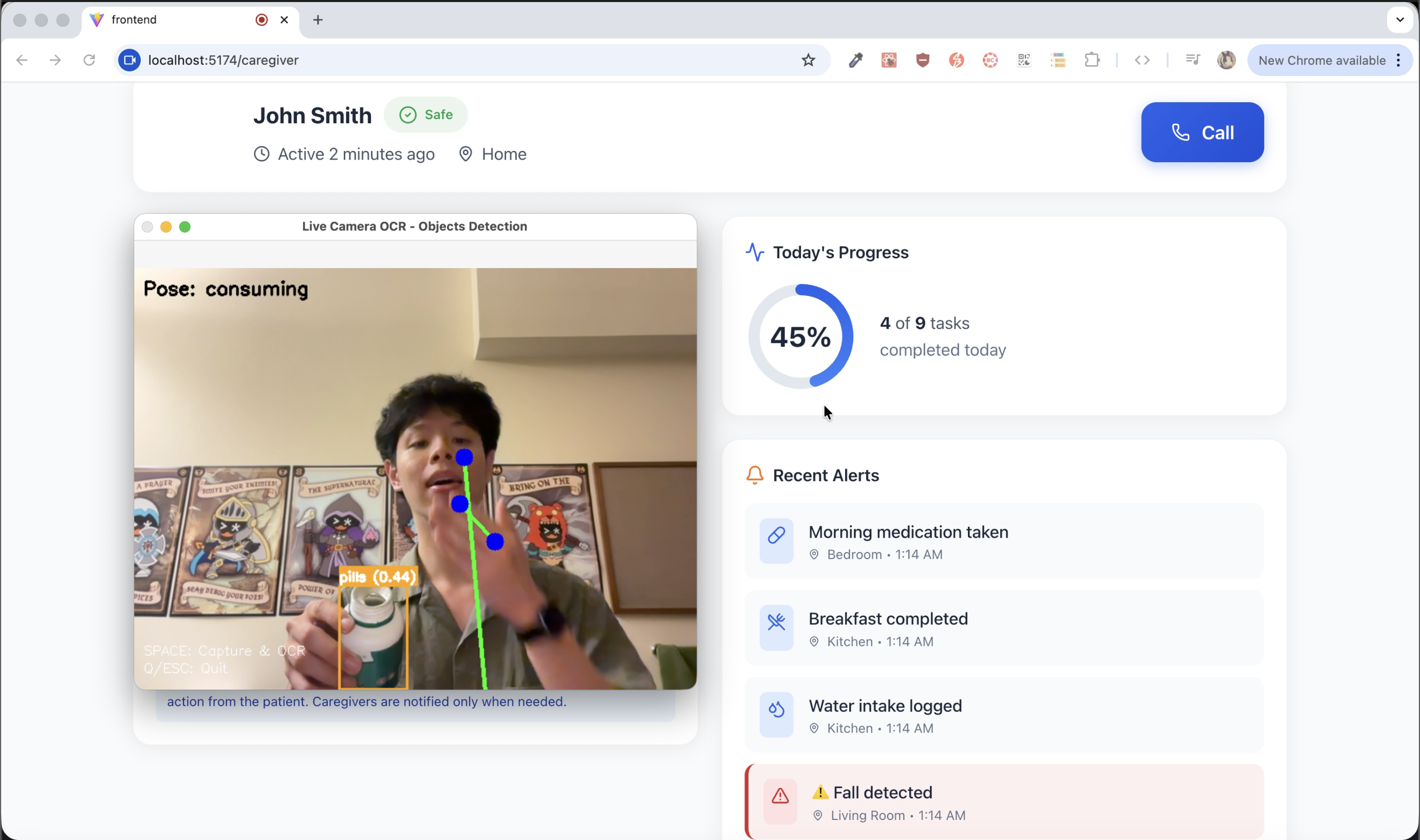
Task: Click the localhost address bar URL
Action: click(x=223, y=60)
